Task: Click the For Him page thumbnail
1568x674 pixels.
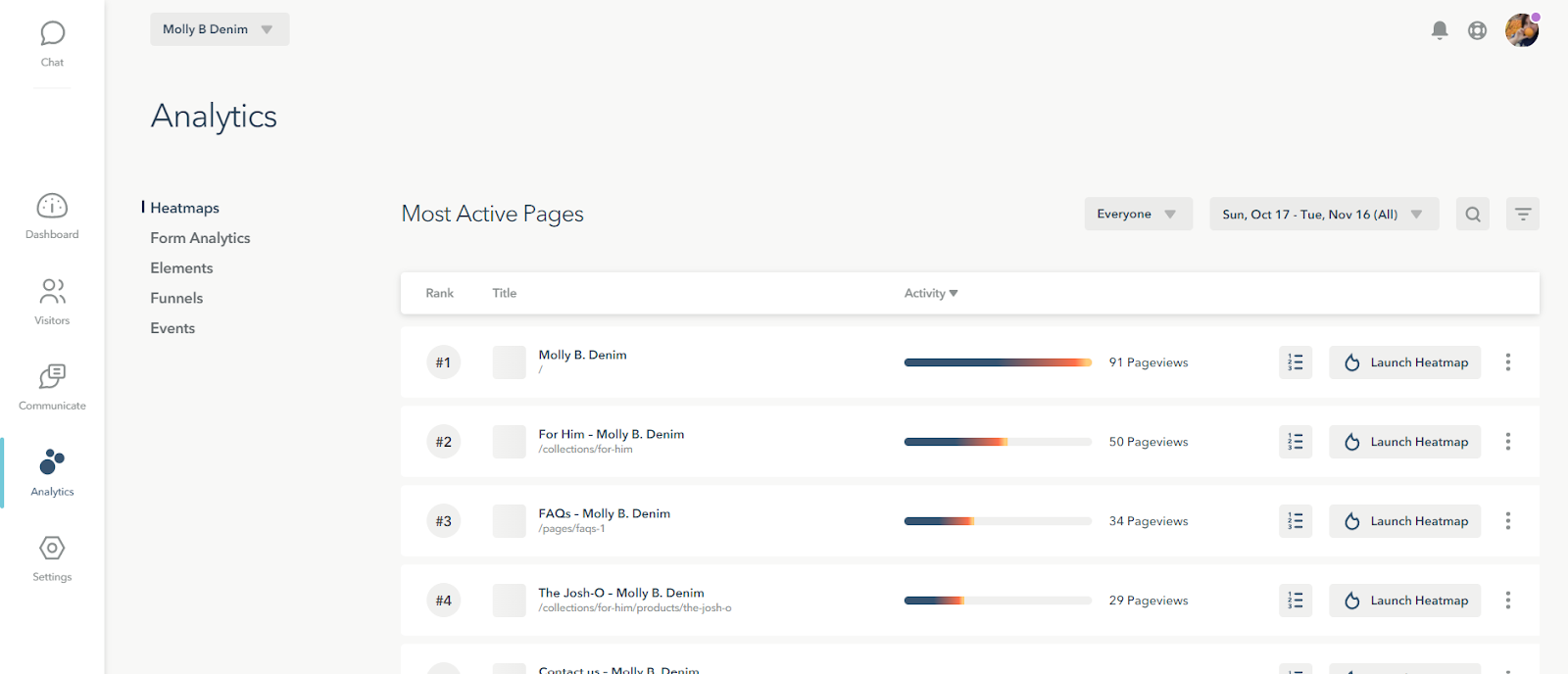Action: (510, 442)
